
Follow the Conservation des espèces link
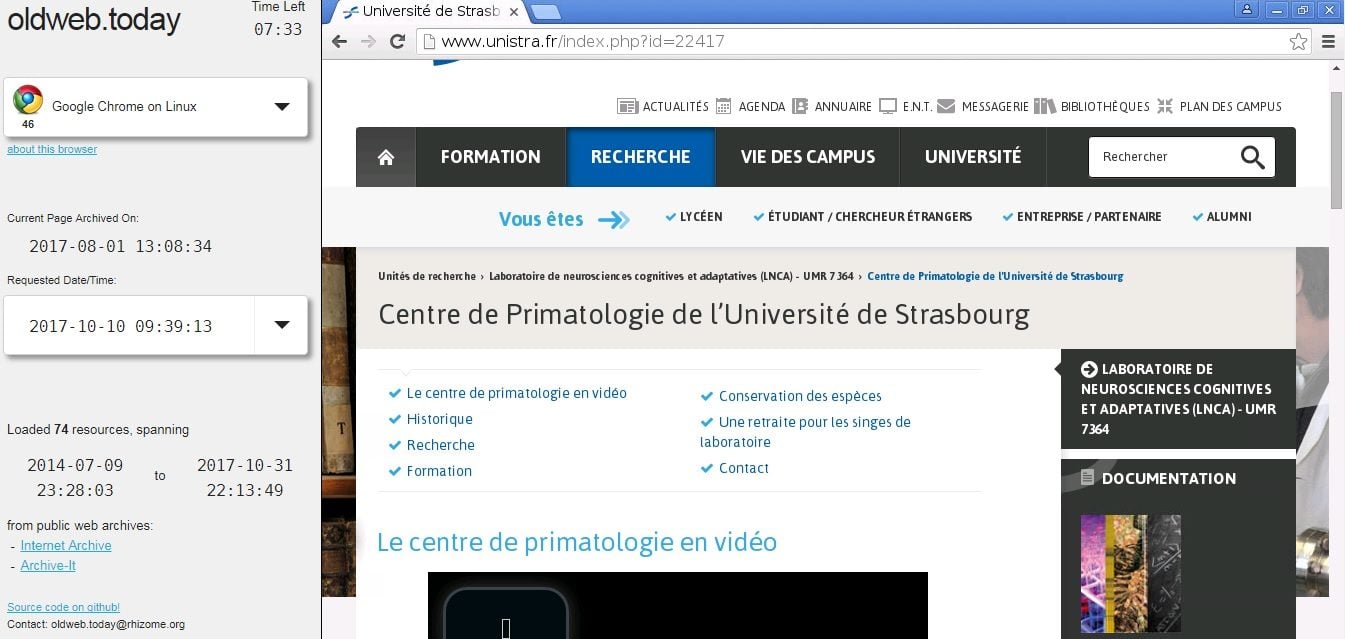point(799,396)
